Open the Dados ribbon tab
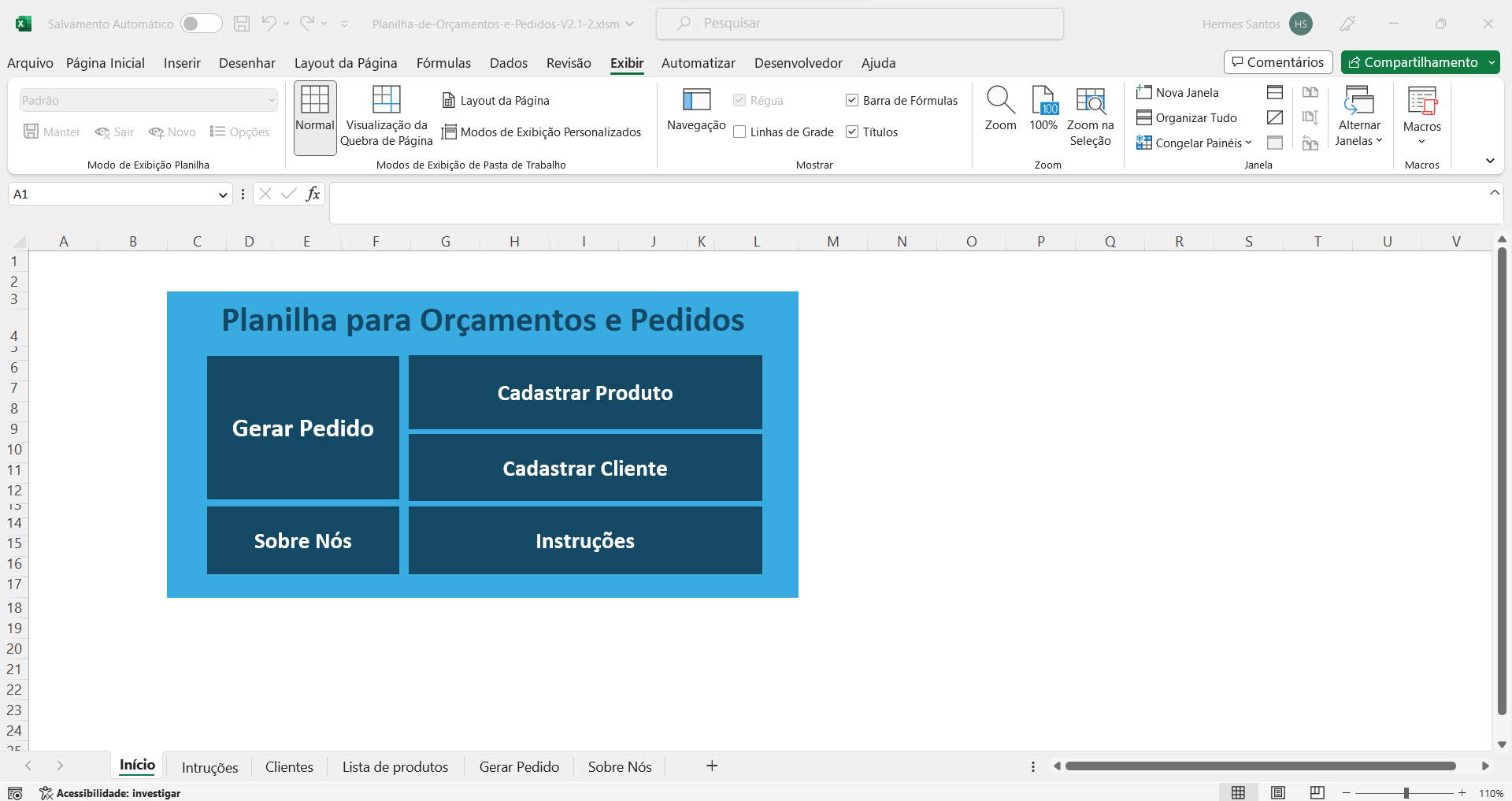The height and width of the screenshot is (801, 1512). [509, 63]
